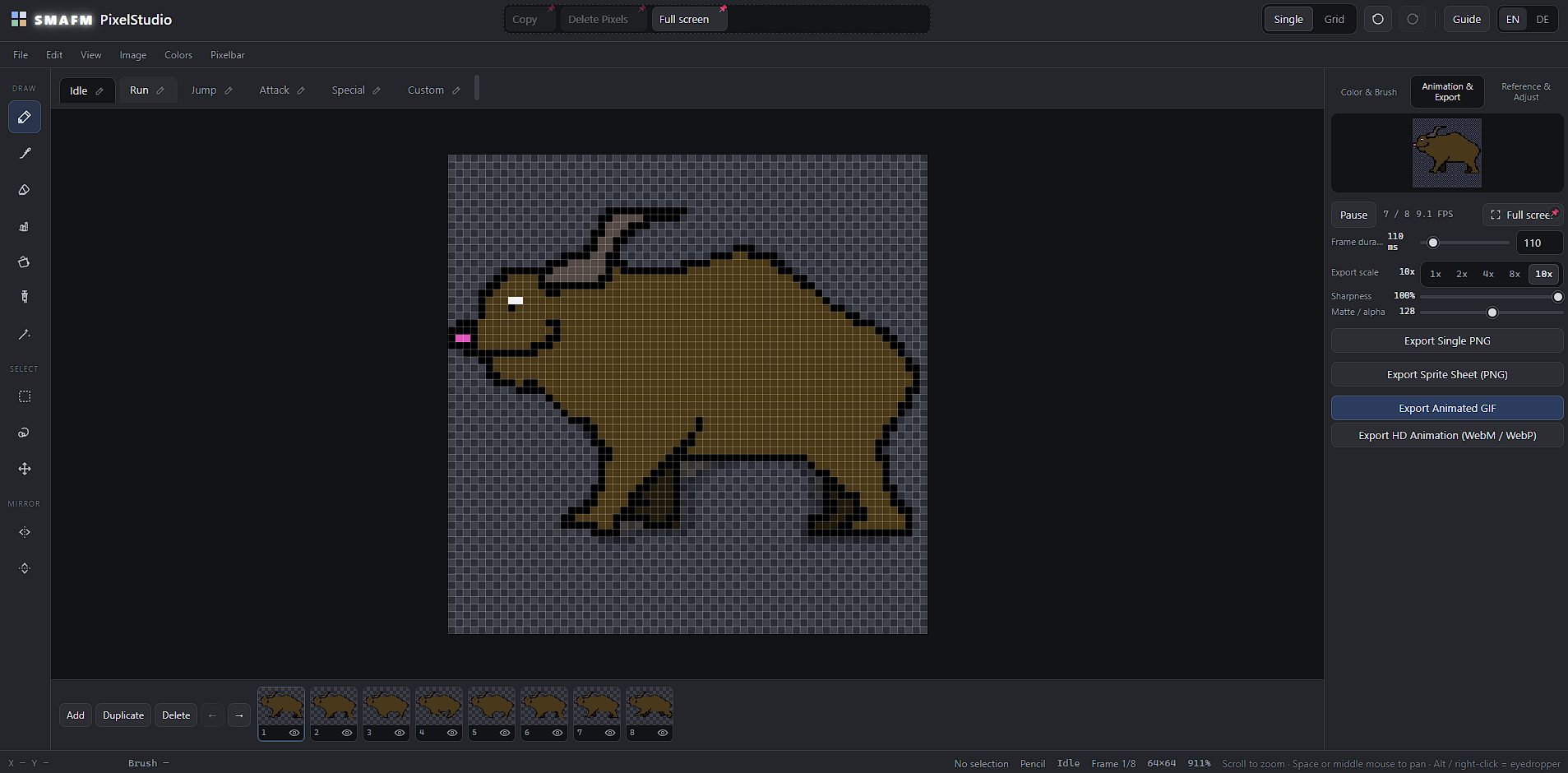
Task: Open the File menu
Action: (x=21, y=55)
